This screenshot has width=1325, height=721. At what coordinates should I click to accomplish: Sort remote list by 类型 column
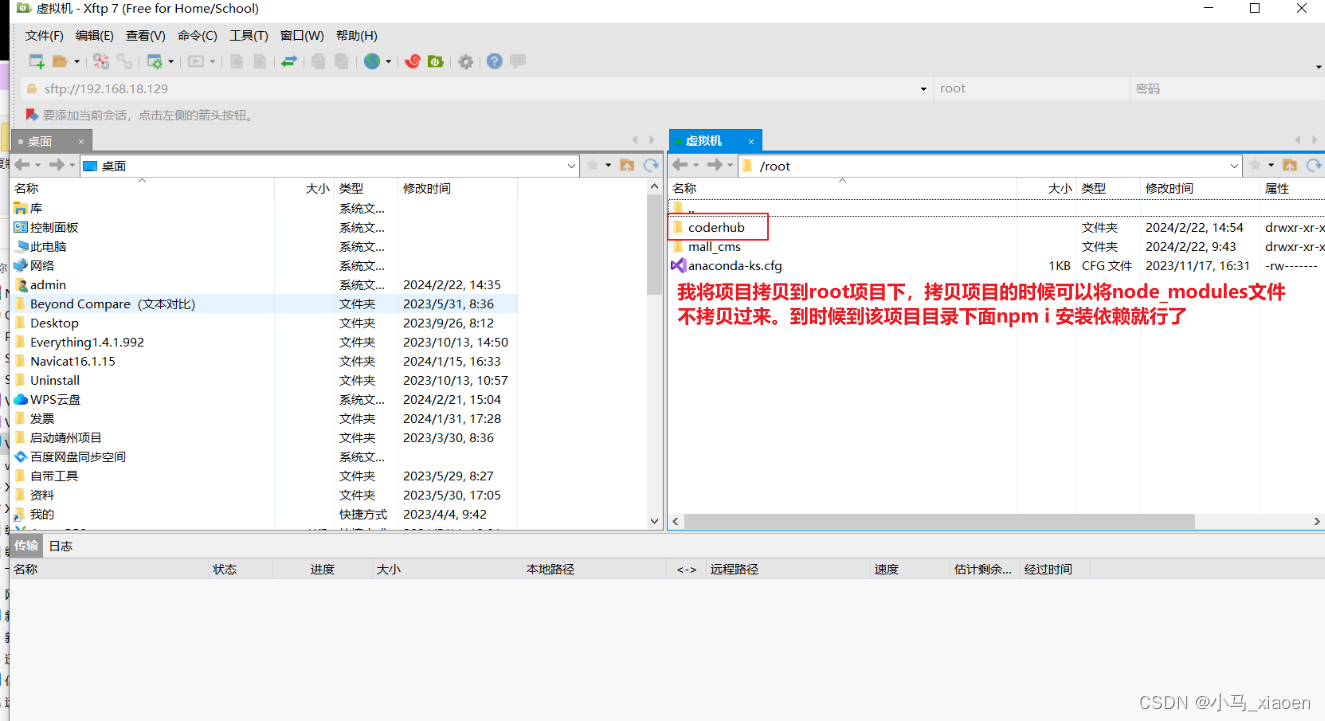pos(1108,188)
